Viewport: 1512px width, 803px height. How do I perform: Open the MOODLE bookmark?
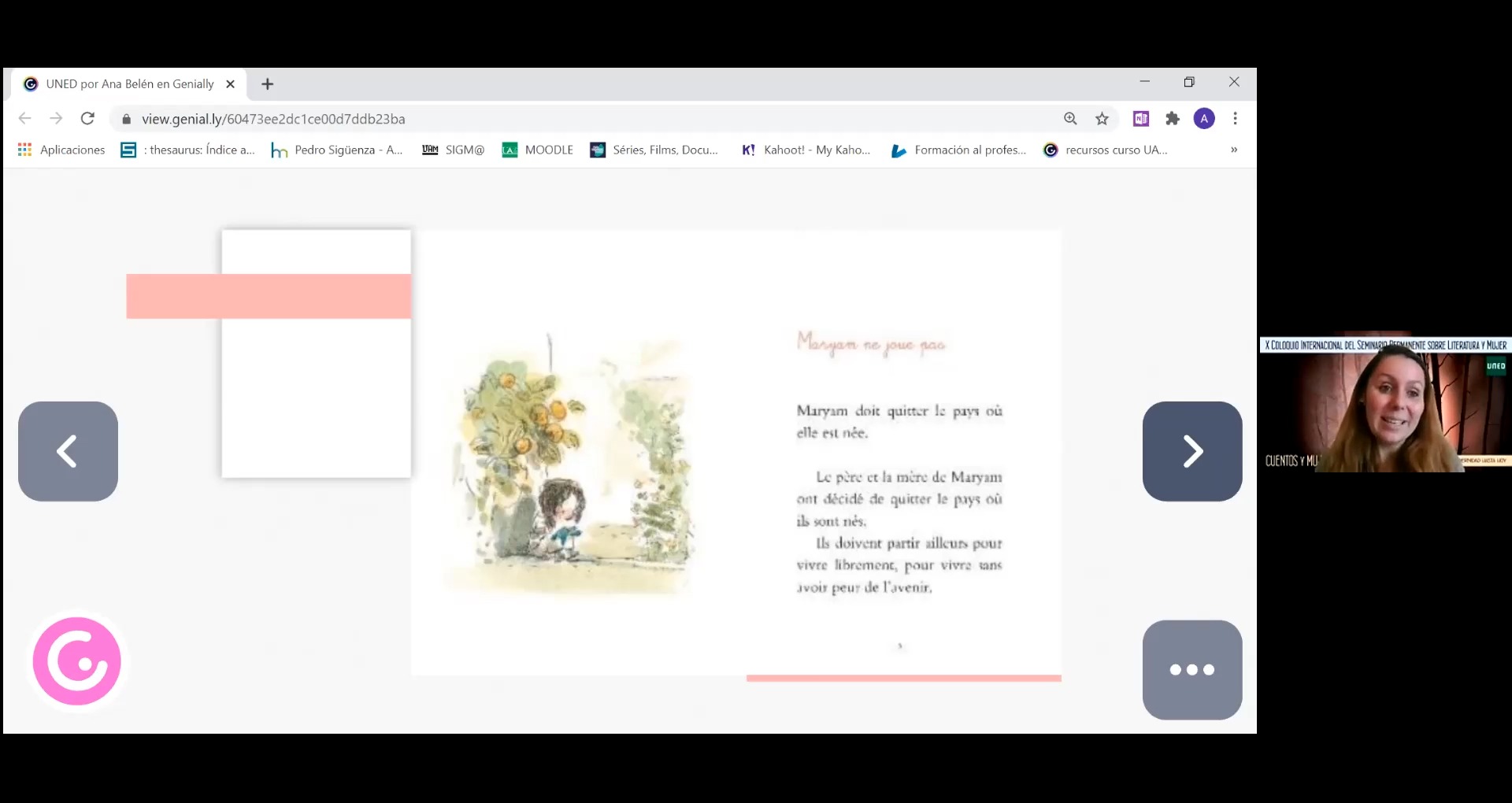[x=537, y=150]
